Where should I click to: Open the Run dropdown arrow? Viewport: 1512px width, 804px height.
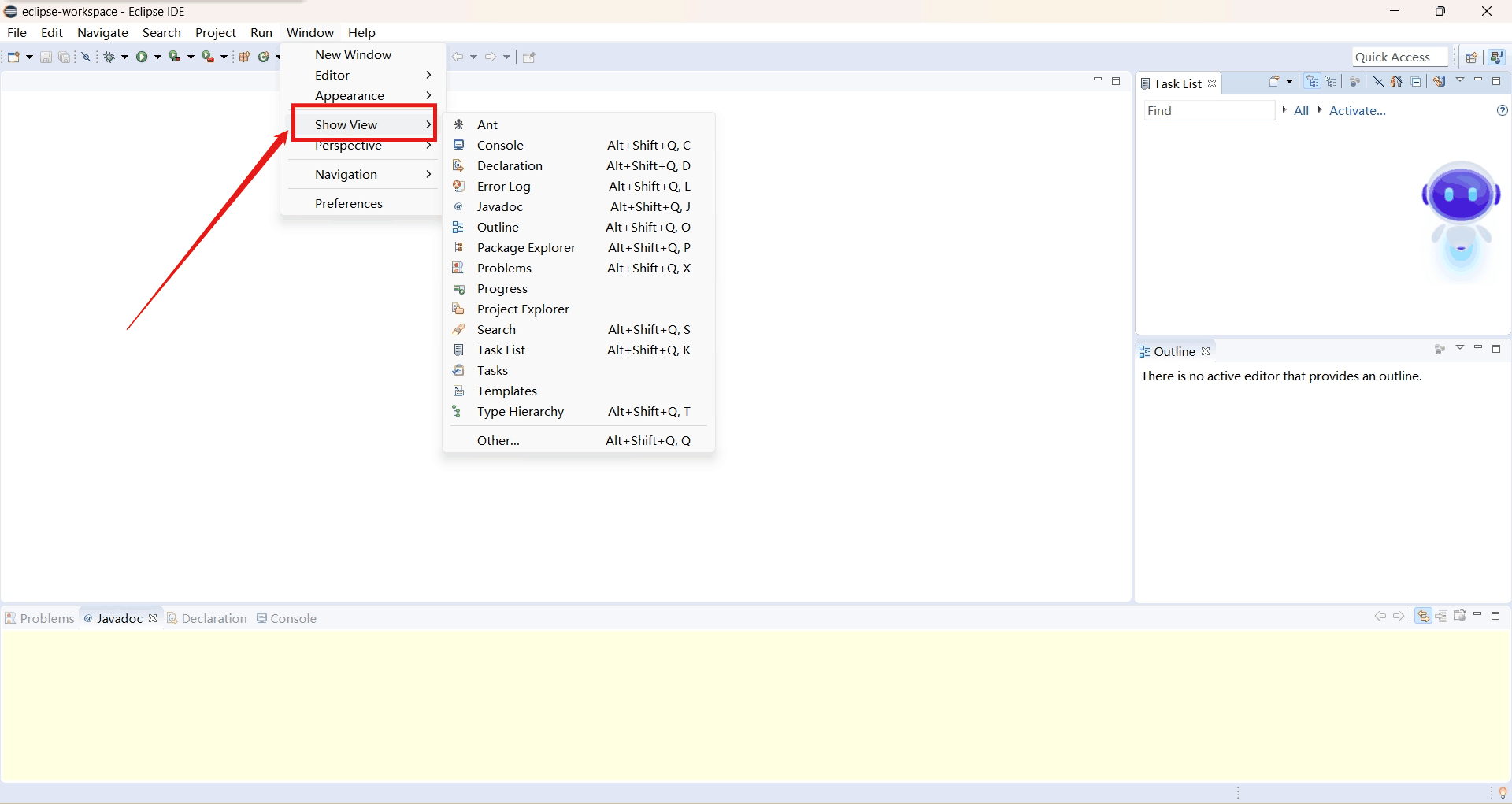(157, 57)
